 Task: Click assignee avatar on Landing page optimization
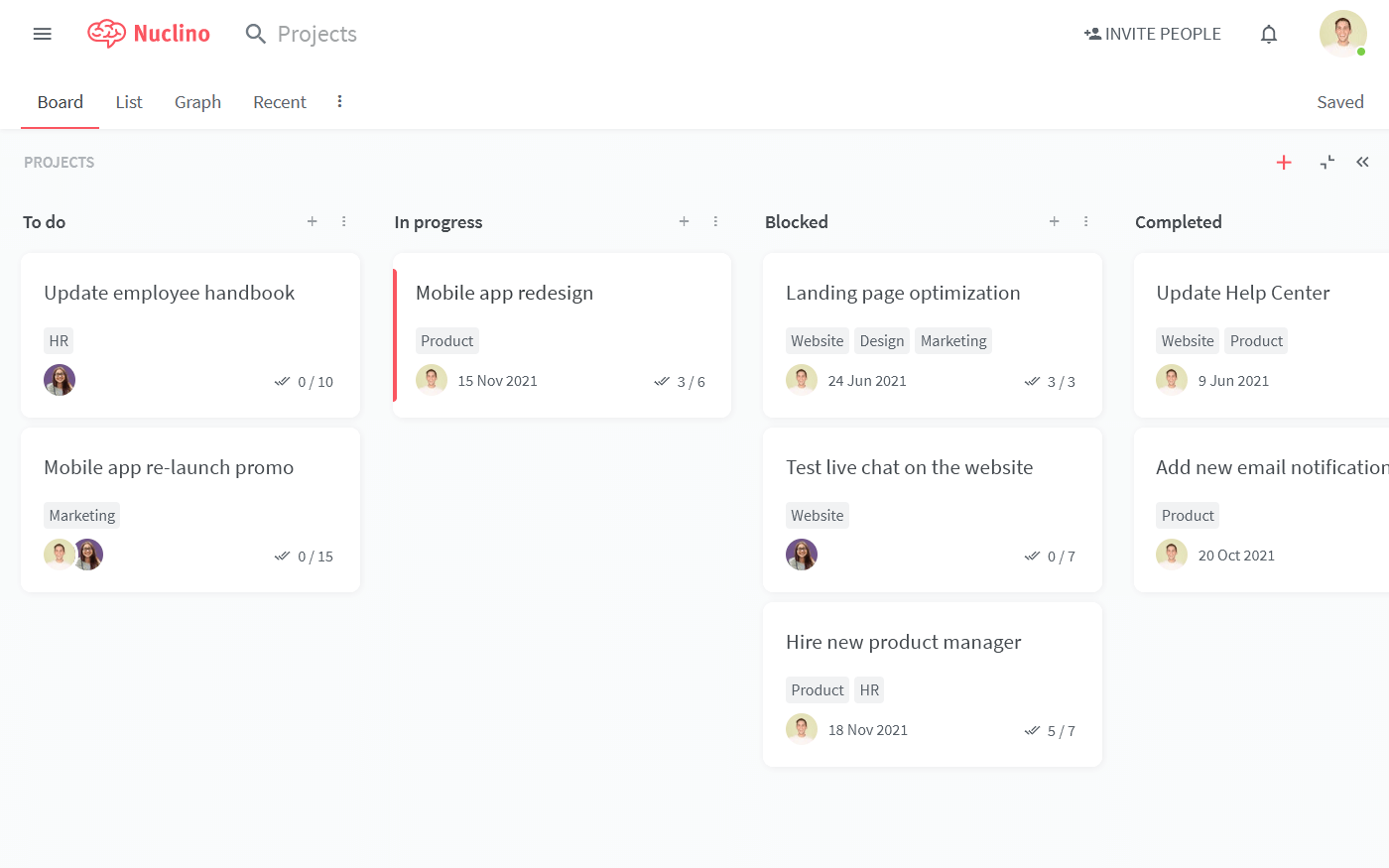[x=802, y=380]
